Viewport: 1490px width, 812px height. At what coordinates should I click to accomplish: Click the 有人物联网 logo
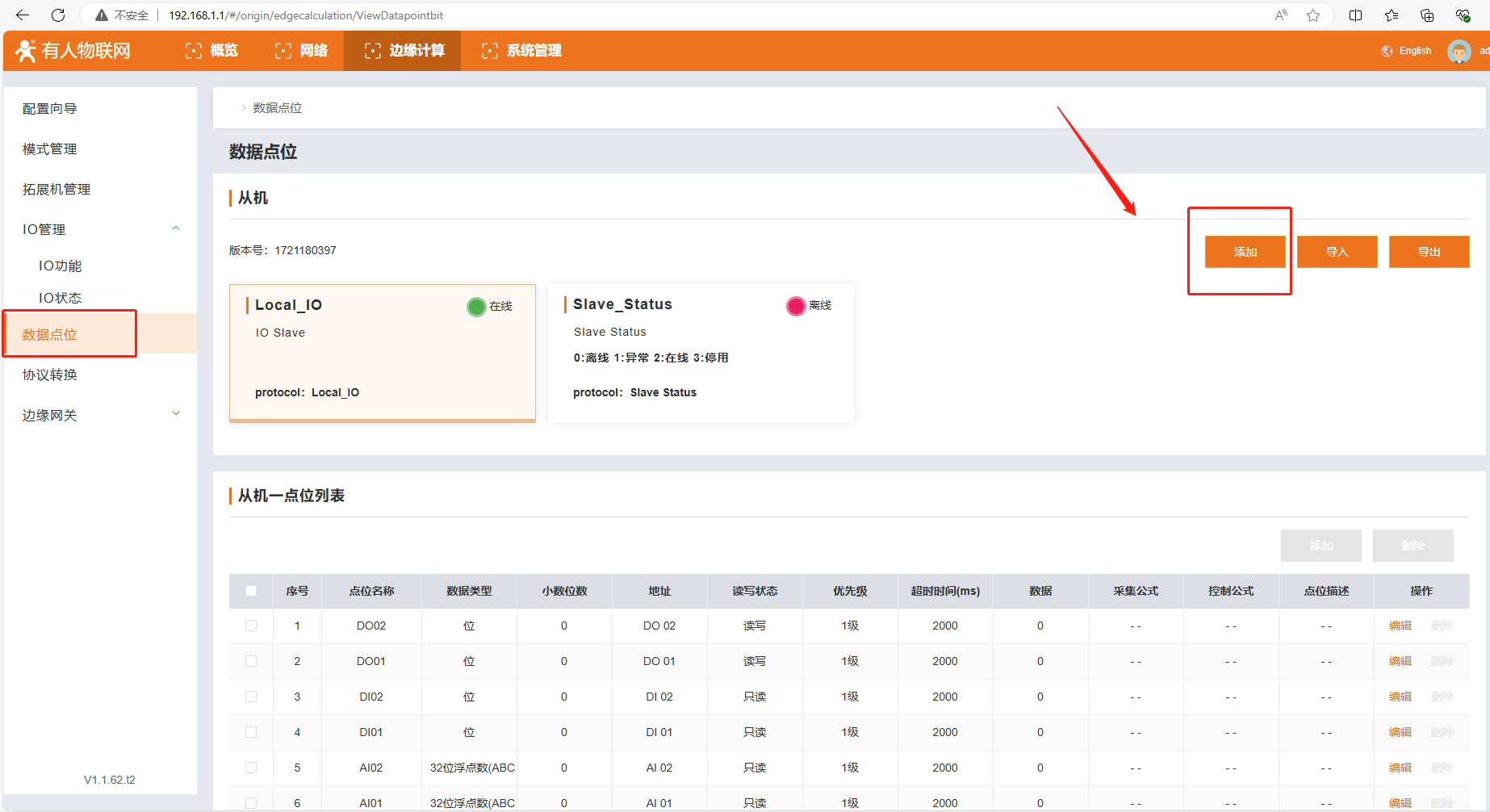(x=73, y=51)
